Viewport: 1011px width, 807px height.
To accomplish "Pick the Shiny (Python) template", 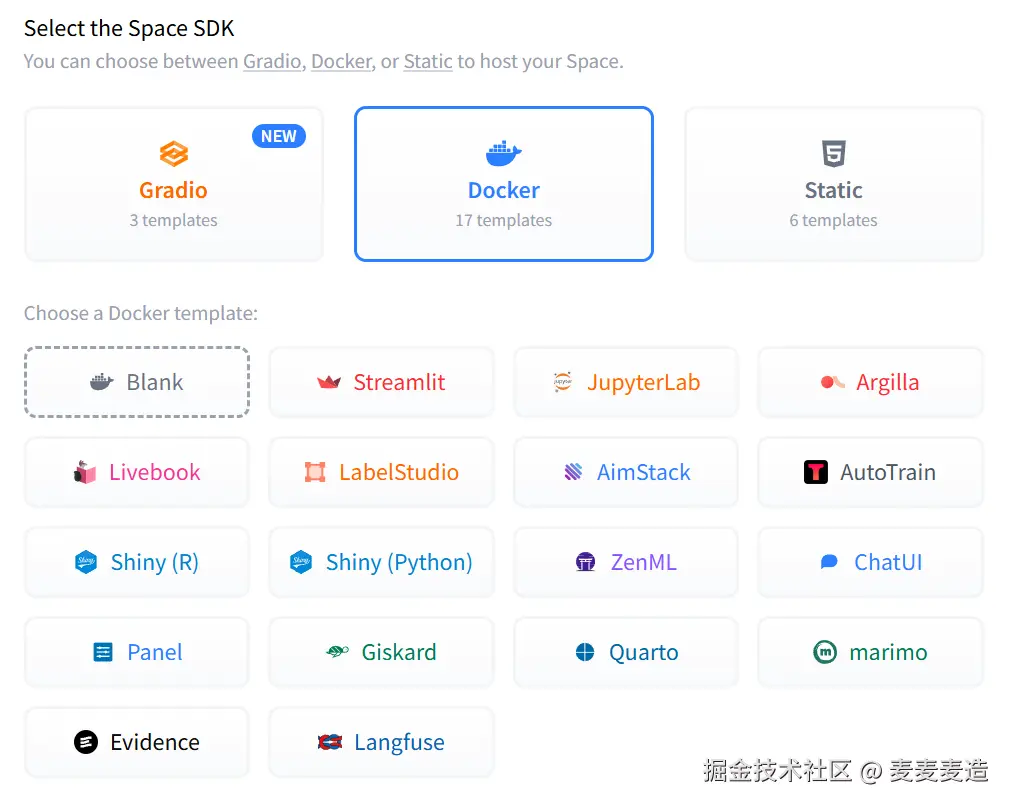I will [381, 562].
